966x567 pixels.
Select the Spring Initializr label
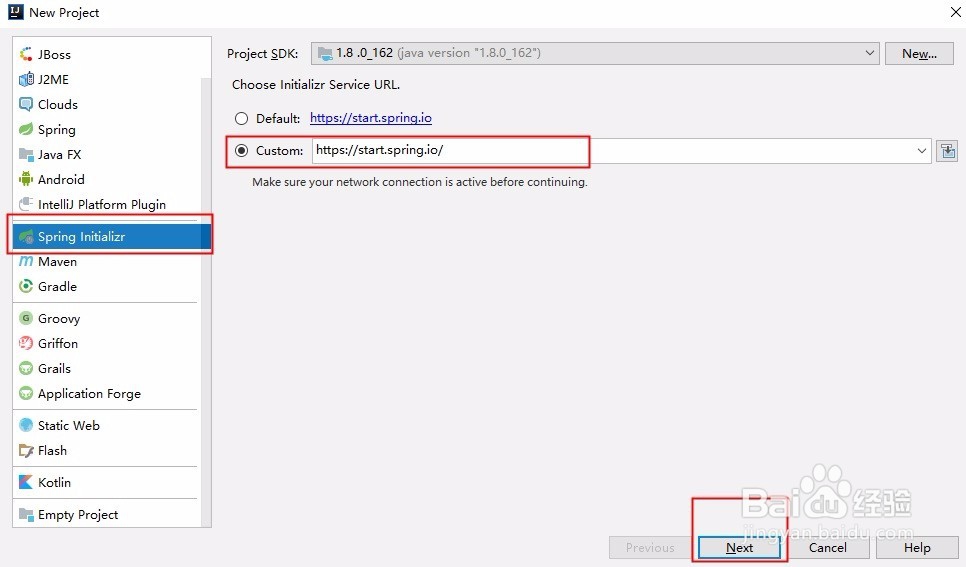click(81, 237)
